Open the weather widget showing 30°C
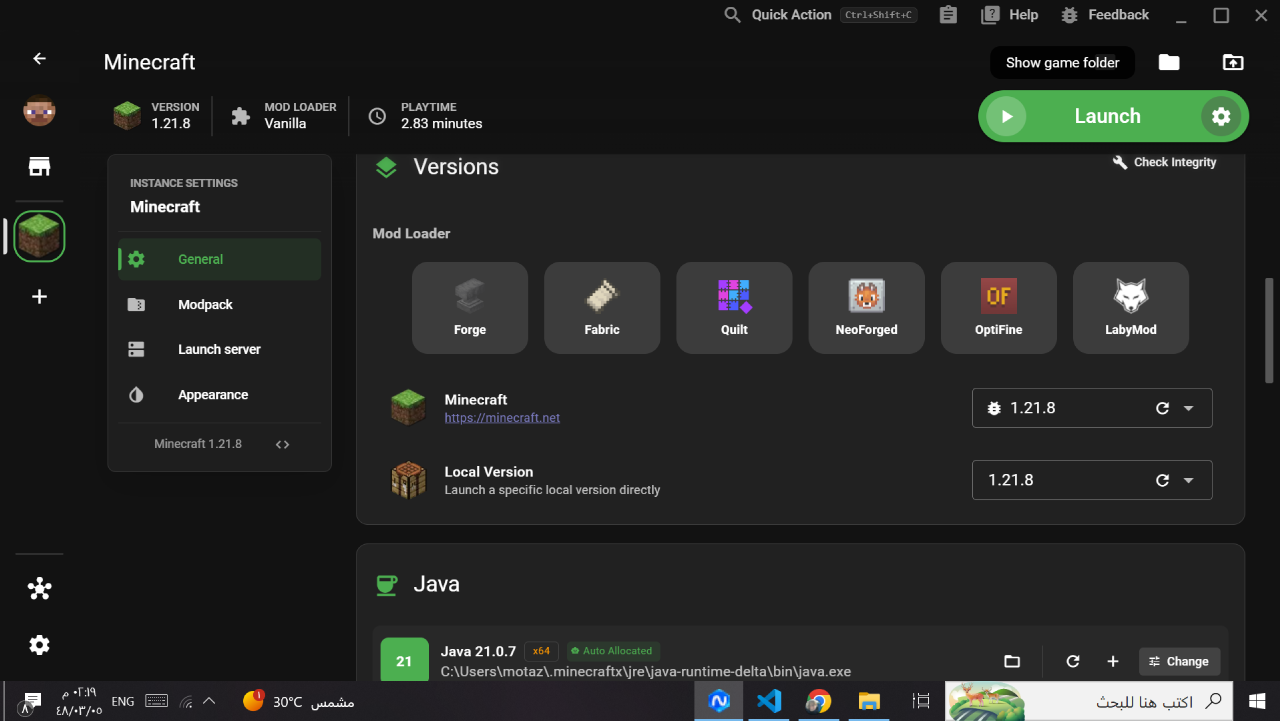The height and width of the screenshot is (721, 1280). (x=299, y=701)
